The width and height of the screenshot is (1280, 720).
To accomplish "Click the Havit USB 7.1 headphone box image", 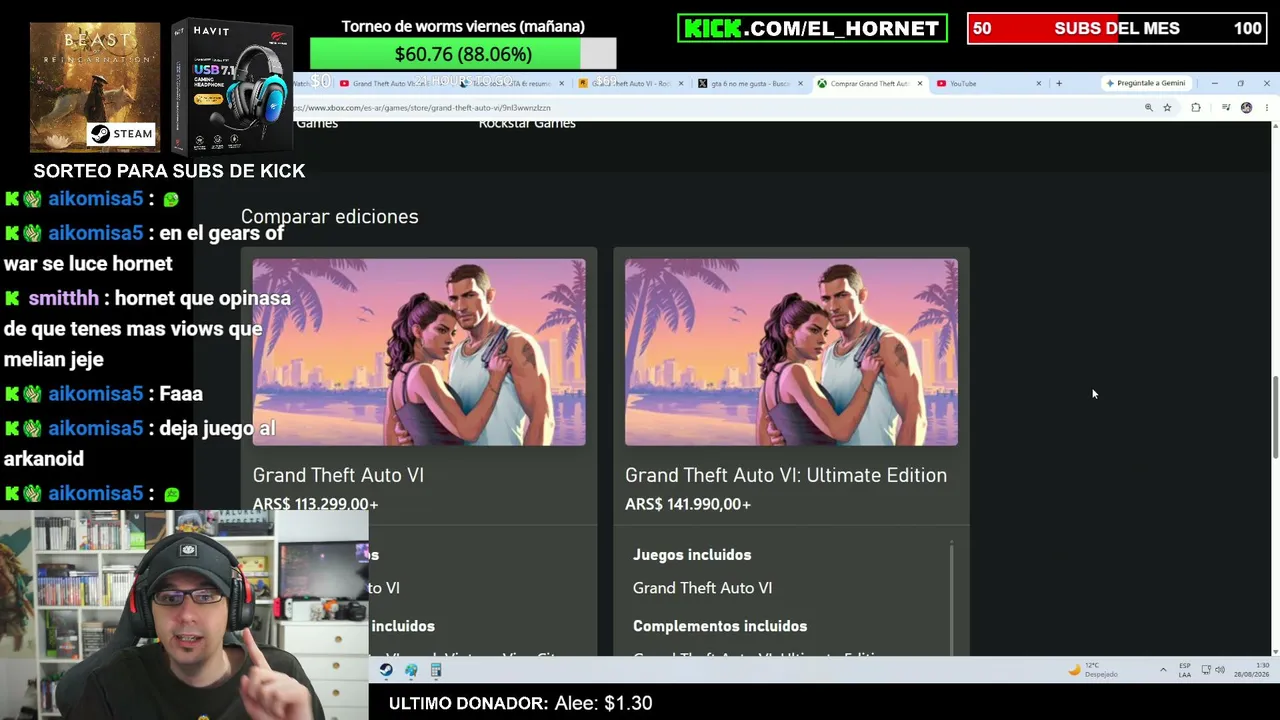I will tap(232, 85).
